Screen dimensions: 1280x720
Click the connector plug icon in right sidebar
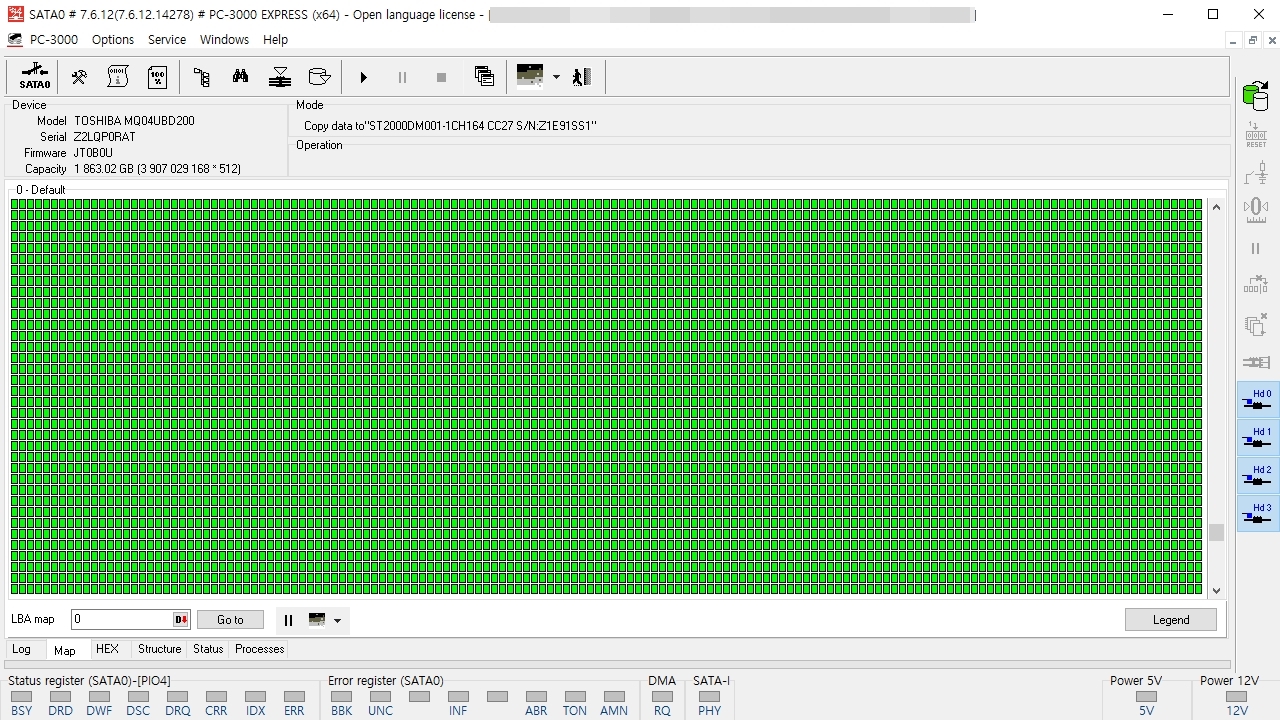[1256, 362]
